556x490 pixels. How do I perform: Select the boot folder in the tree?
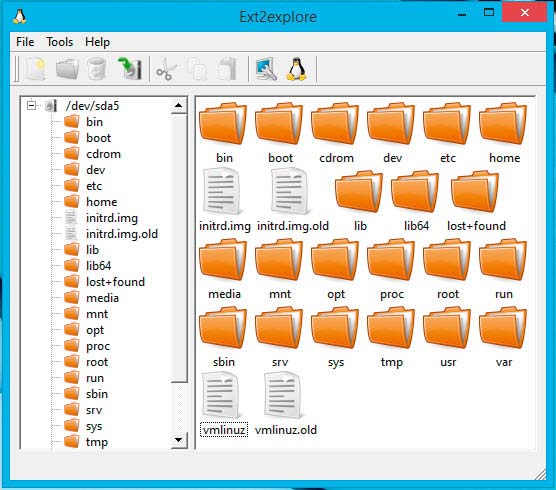point(98,138)
